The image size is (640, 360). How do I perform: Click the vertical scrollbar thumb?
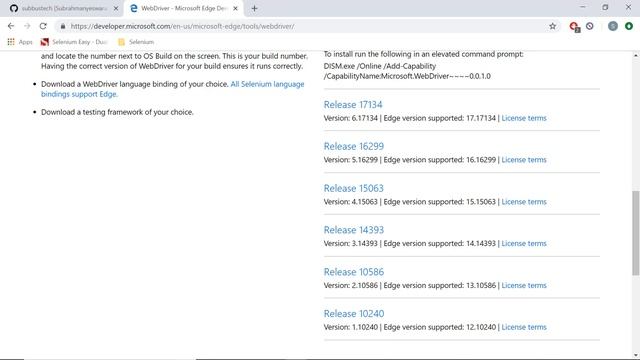click(636, 233)
